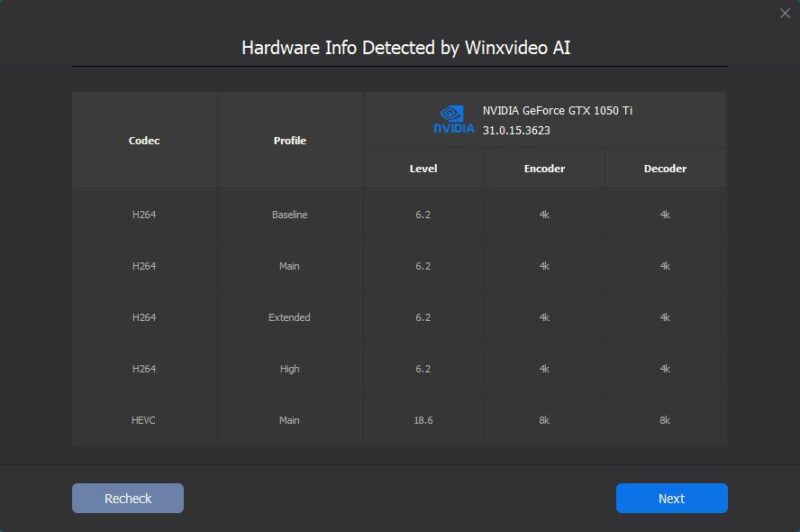Click the Decoder column header
800x532 pixels.
click(x=665, y=168)
